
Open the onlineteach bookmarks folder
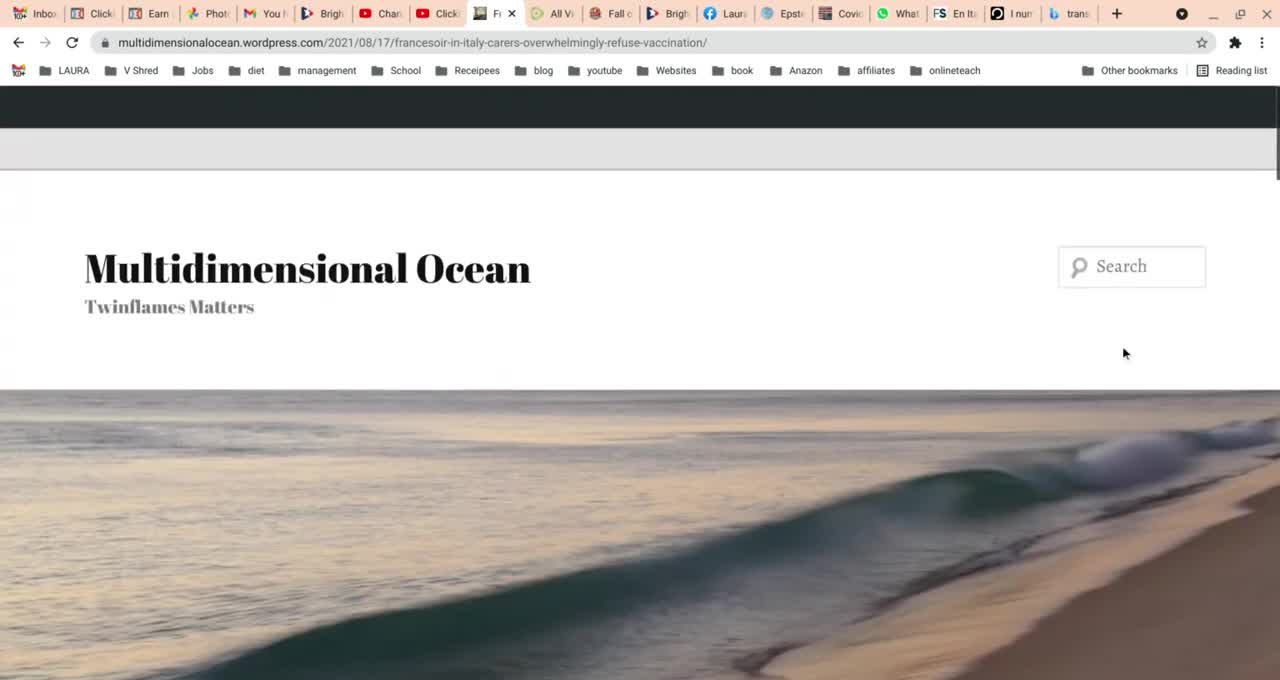(945, 71)
